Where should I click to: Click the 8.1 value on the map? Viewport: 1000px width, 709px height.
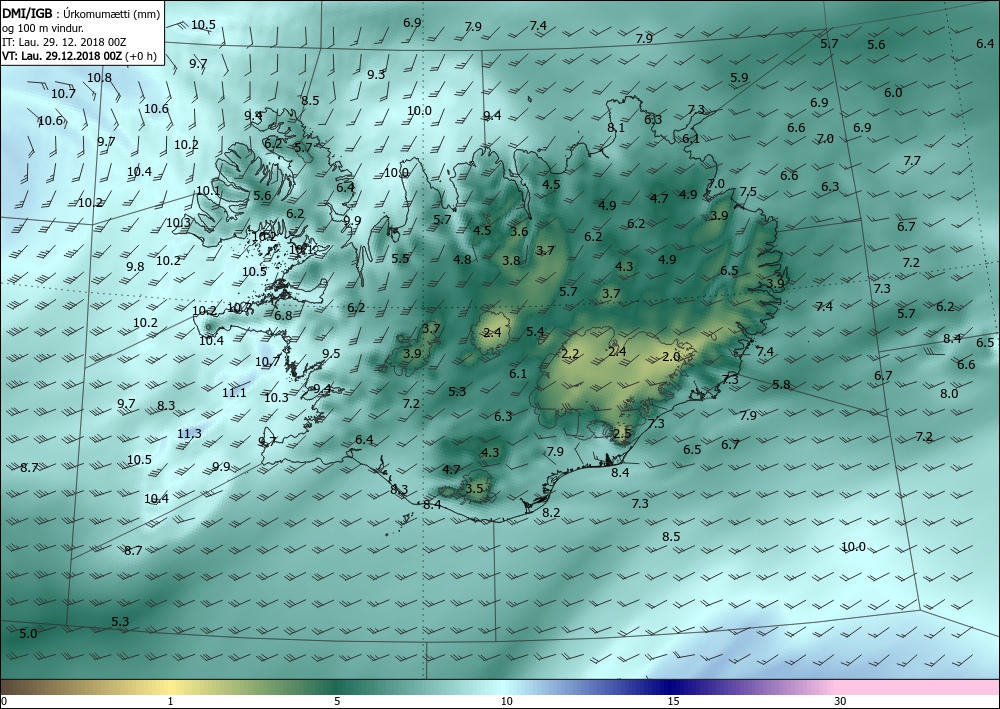click(616, 128)
